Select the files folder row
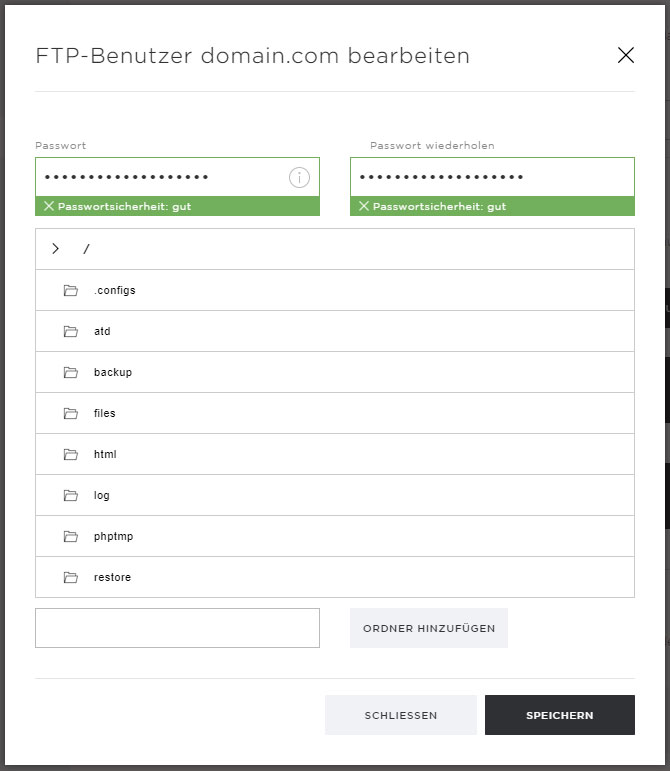670x771 pixels. pyautogui.click(x=335, y=413)
